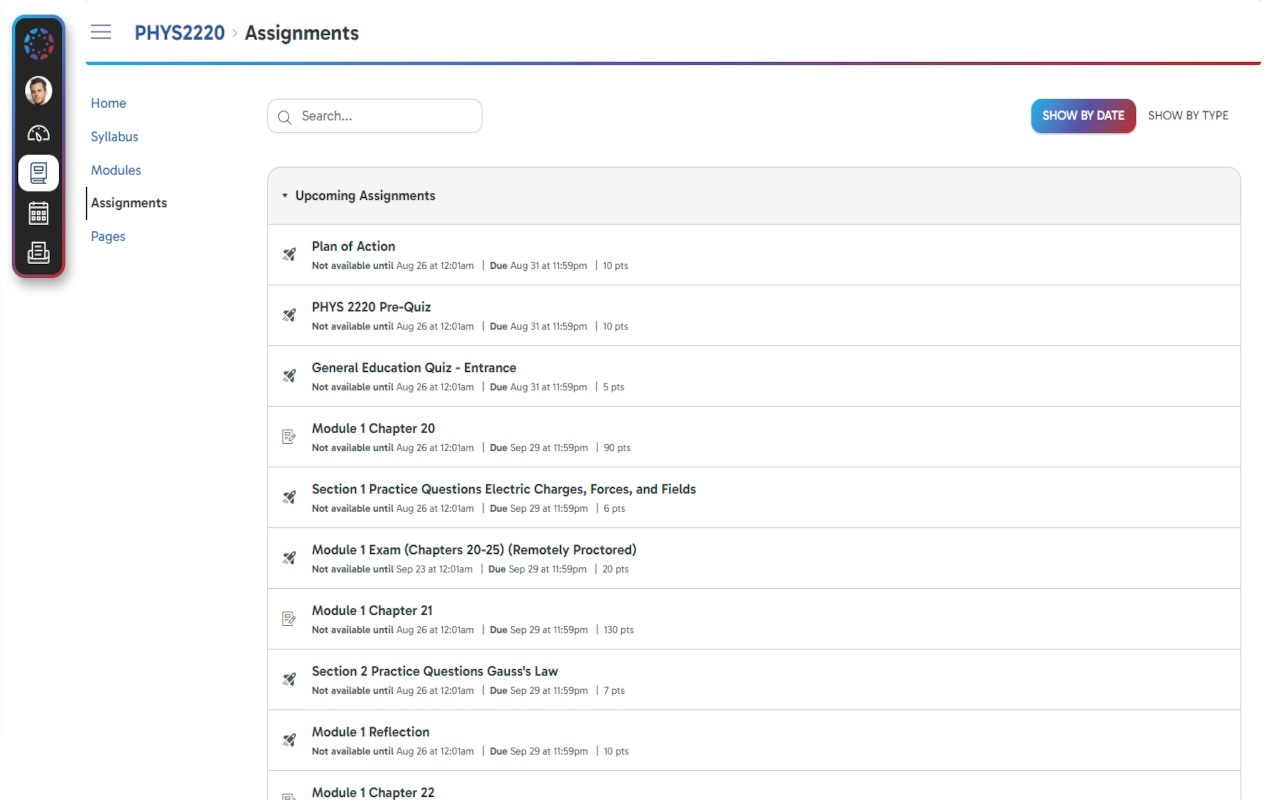Open the user account avatar

pyautogui.click(x=39, y=91)
